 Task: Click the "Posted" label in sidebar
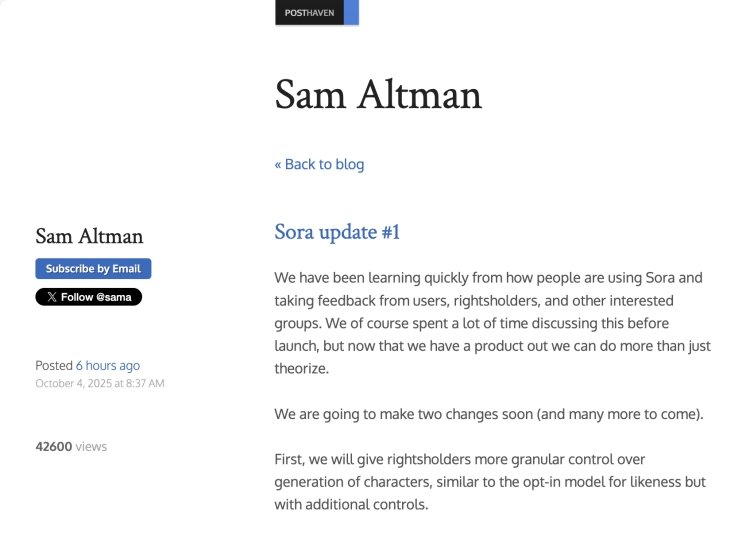54,366
